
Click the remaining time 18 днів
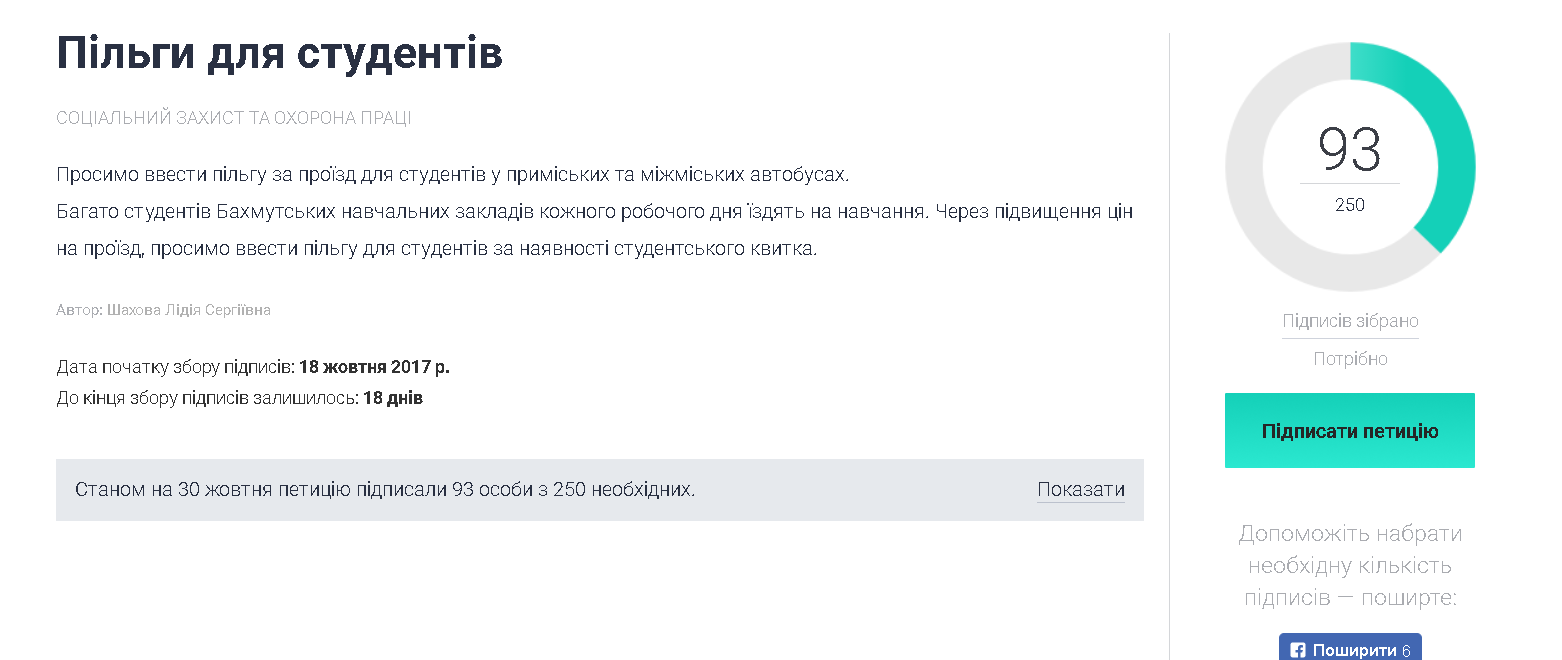[x=392, y=398]
